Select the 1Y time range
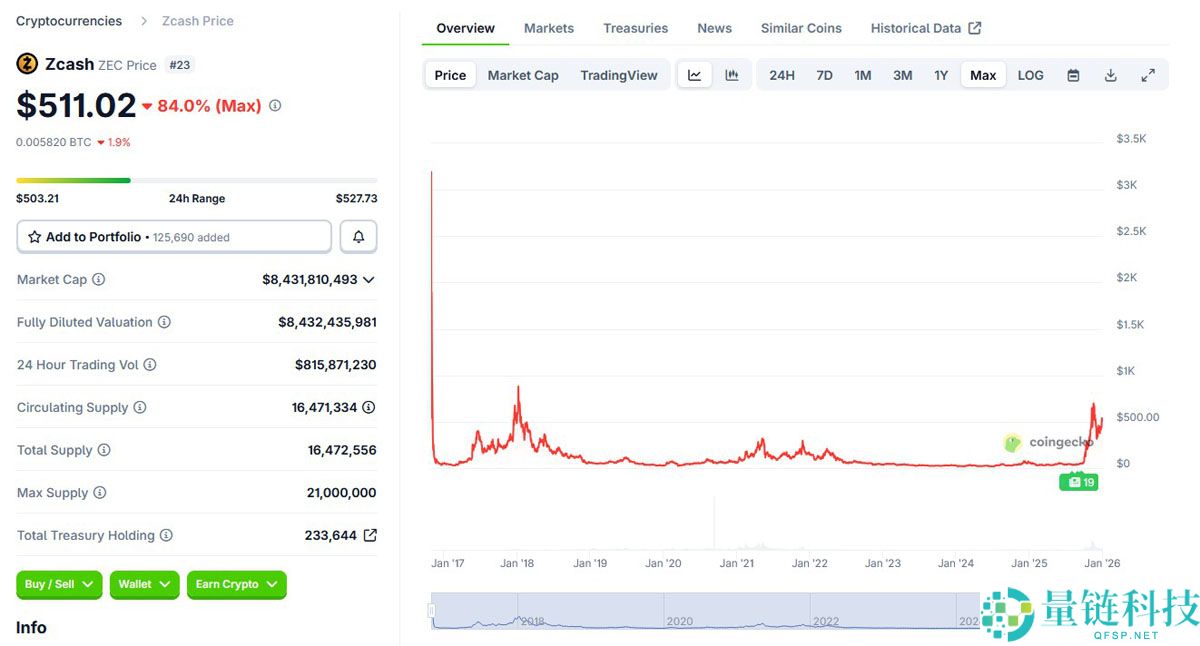This screenshot has width=1200, height=646. click(941, 75)
